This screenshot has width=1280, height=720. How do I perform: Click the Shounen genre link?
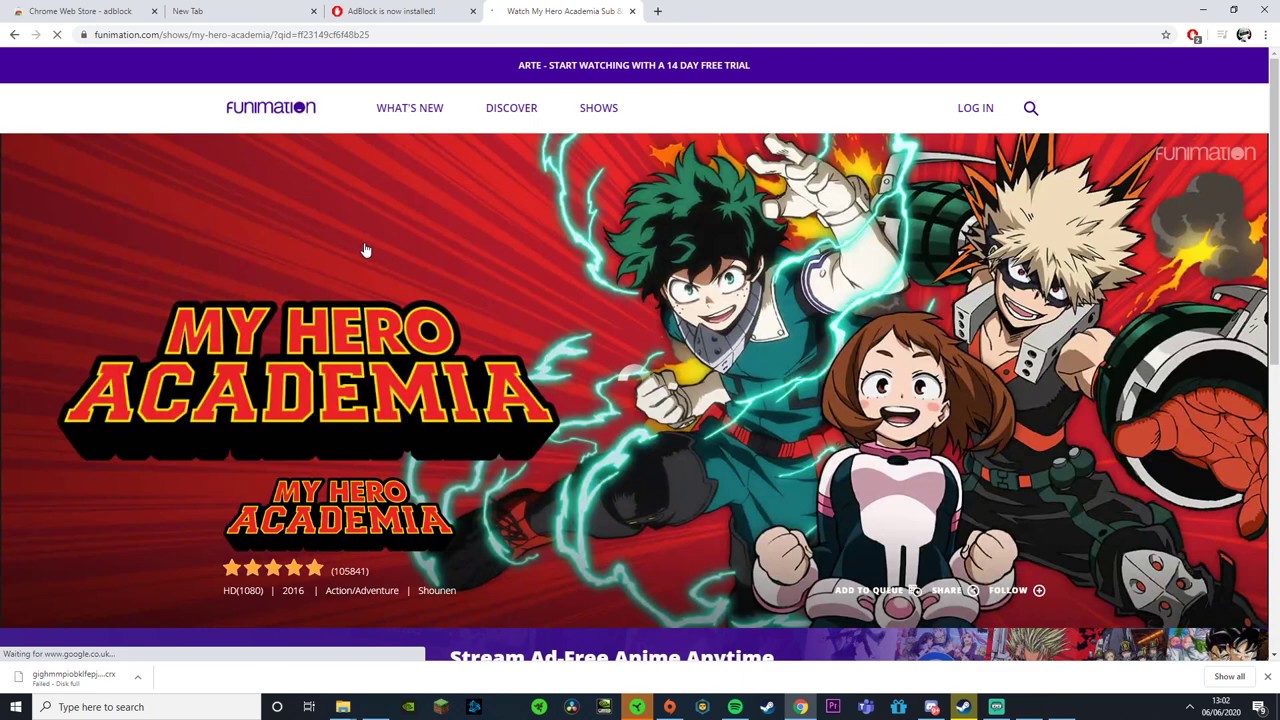point(437,591)
